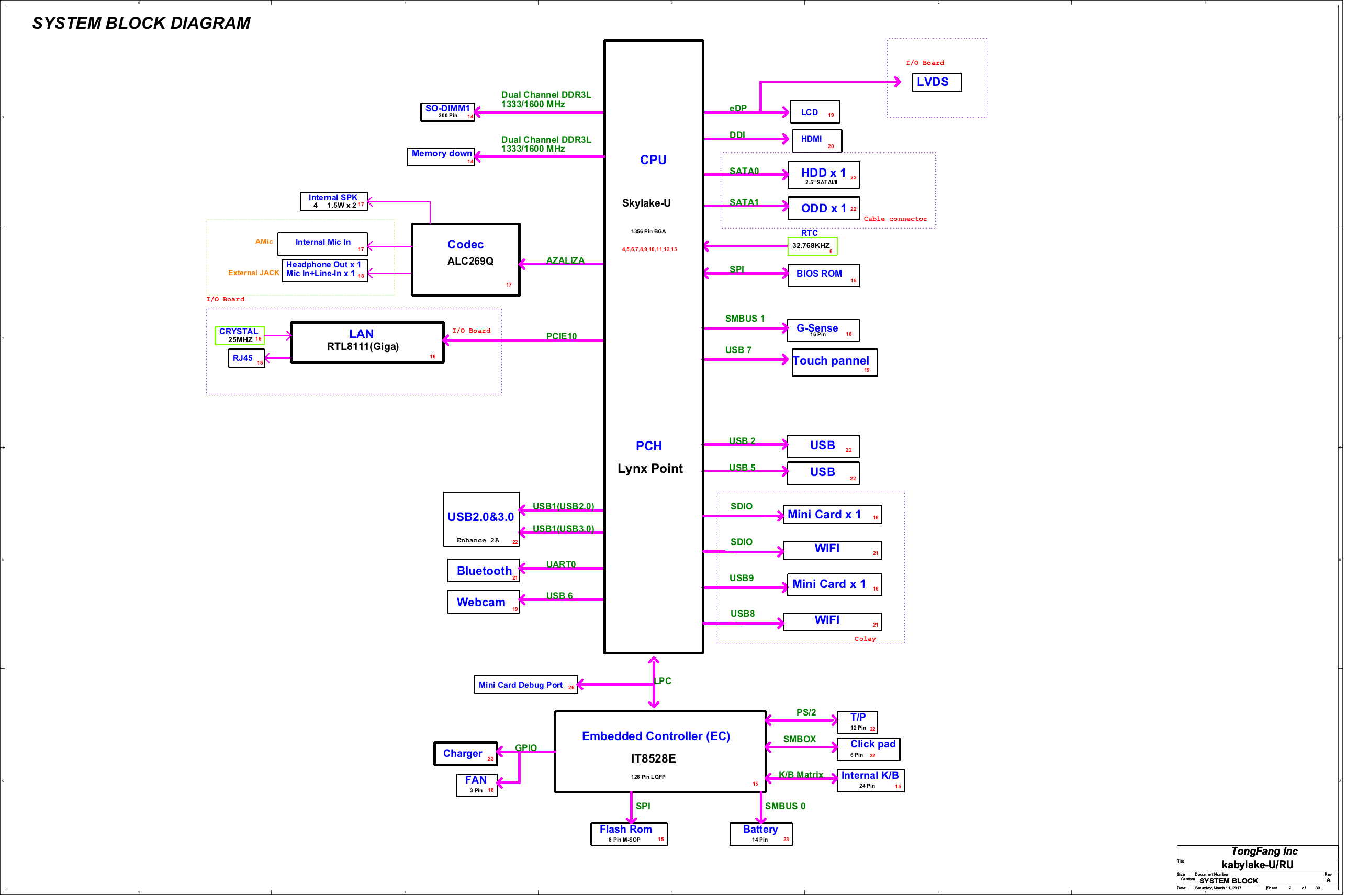Select the kabylake-U/RU title block text
This screenshot has height=896, width=1346.
pos(1257,865)
